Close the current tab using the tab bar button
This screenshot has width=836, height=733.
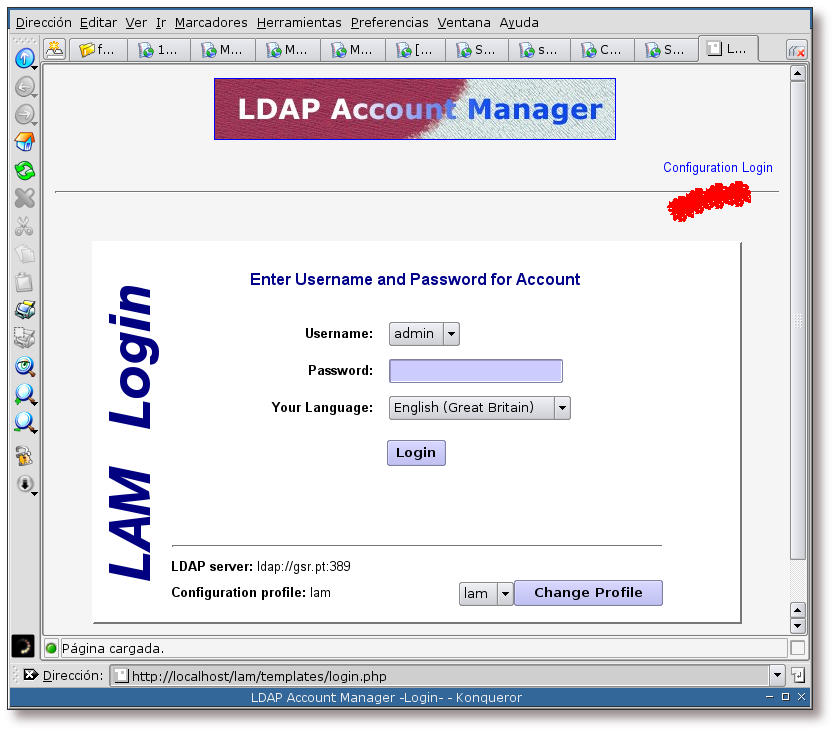tap(797, 49)
